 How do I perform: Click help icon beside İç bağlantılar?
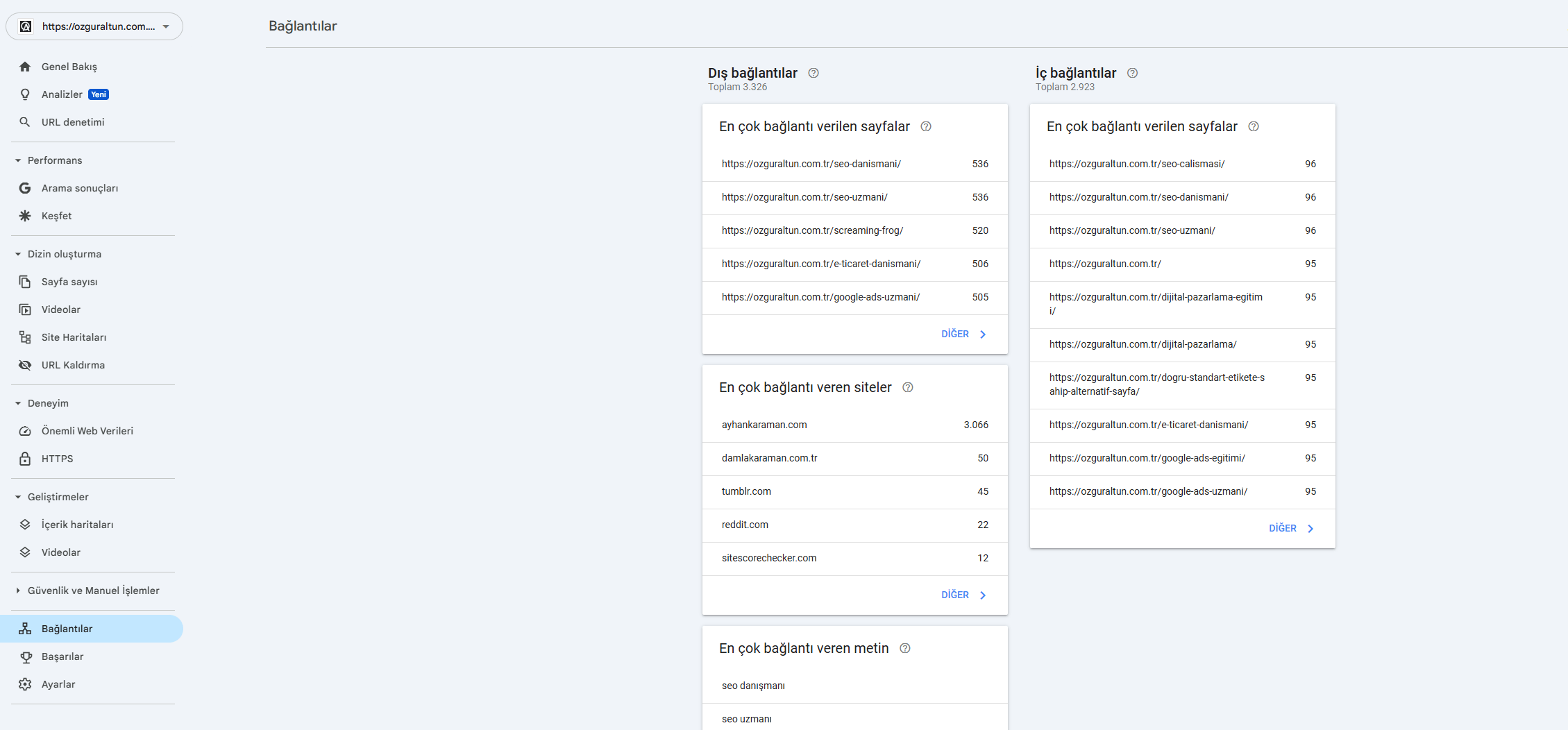1132,73
